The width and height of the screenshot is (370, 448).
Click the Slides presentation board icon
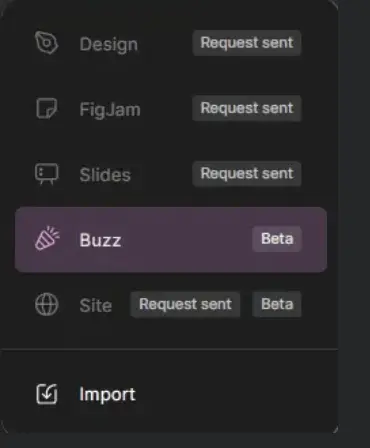pyautogui.click(x=47, y=174)
